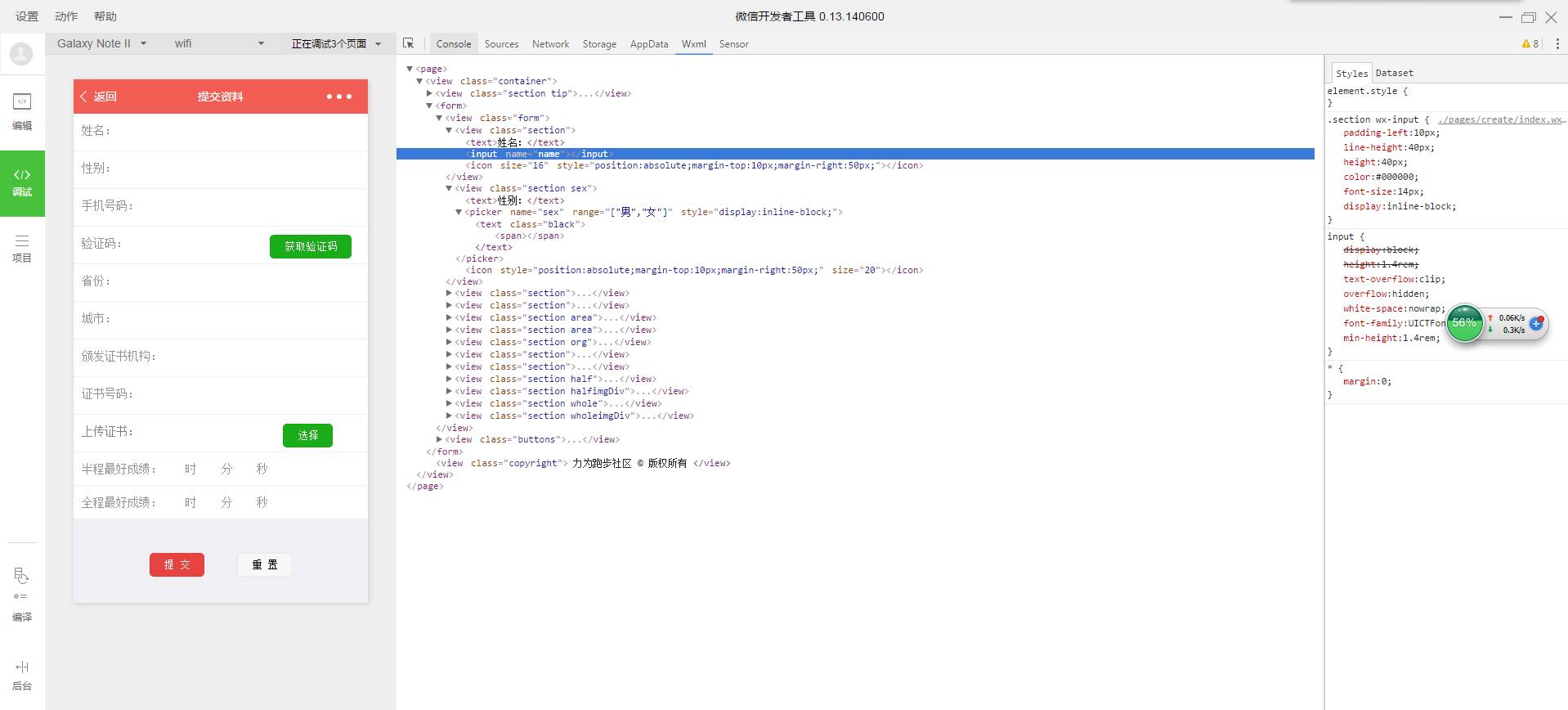The image size is (1568, 710).
Task: Click the three-dot menu in simulator header
Action: click(x=338, y=97)
